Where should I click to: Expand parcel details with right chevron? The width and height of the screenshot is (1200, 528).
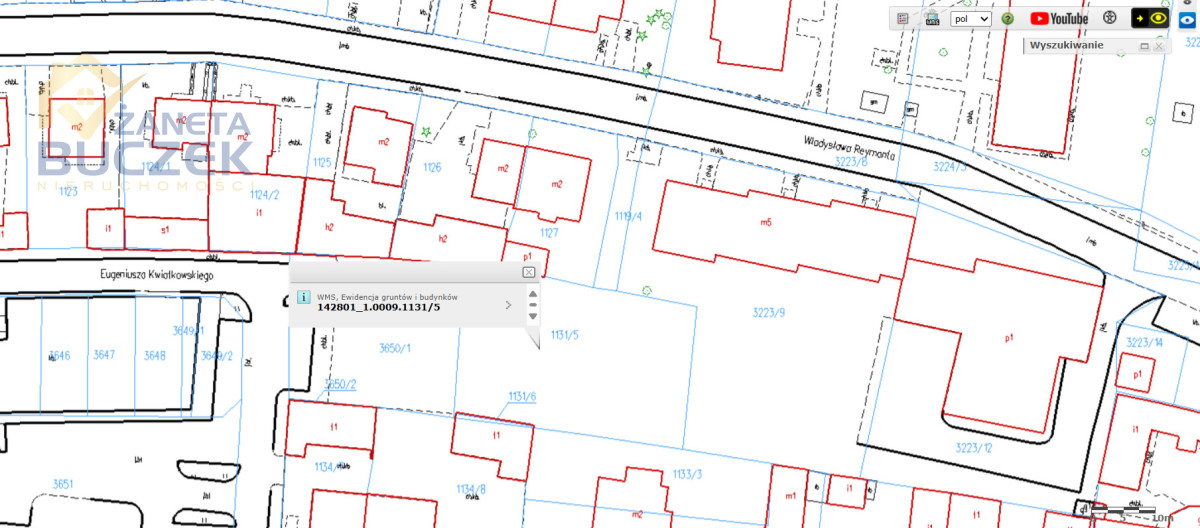508,305
